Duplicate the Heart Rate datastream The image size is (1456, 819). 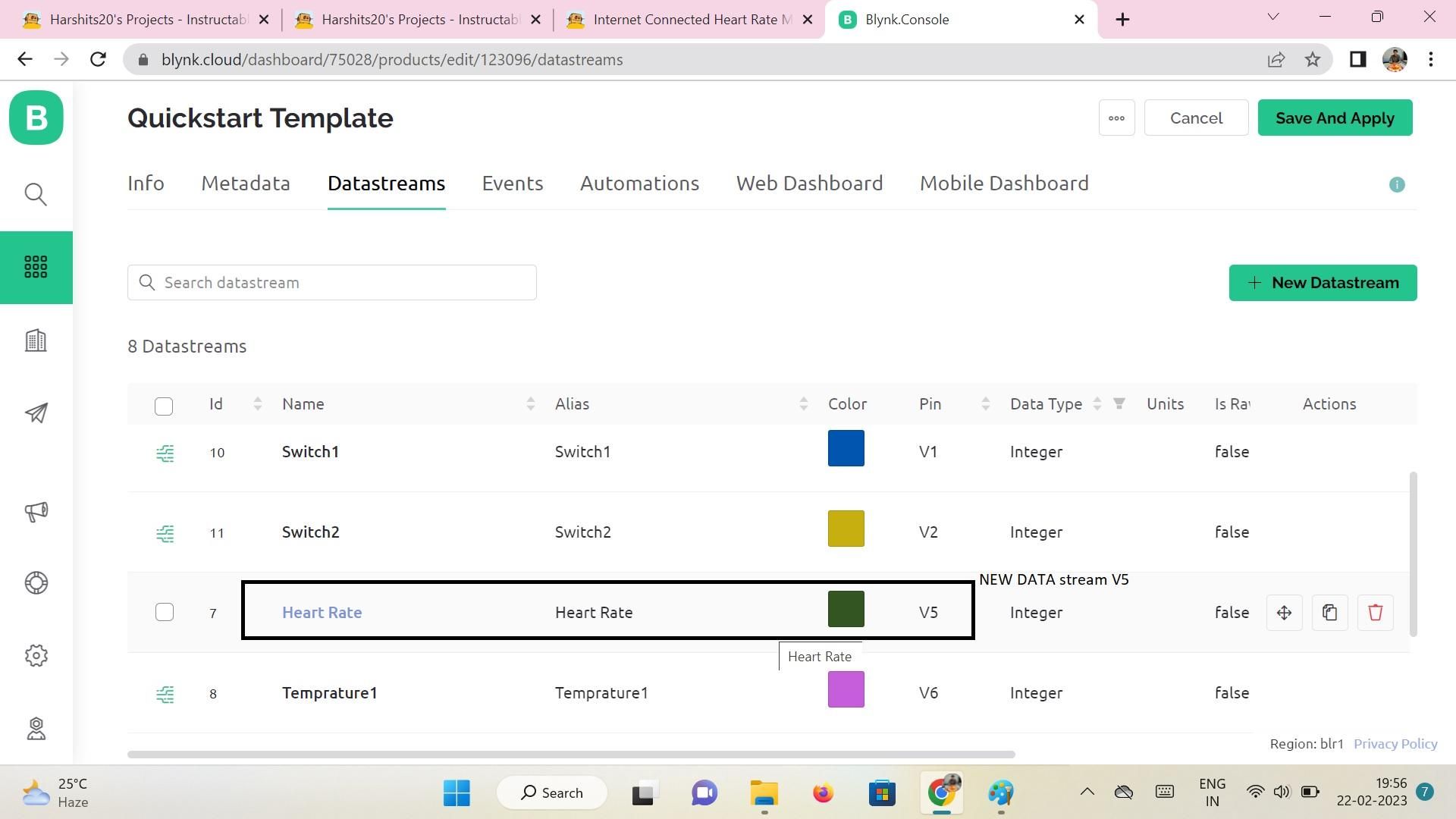[x=1329, y=613]
